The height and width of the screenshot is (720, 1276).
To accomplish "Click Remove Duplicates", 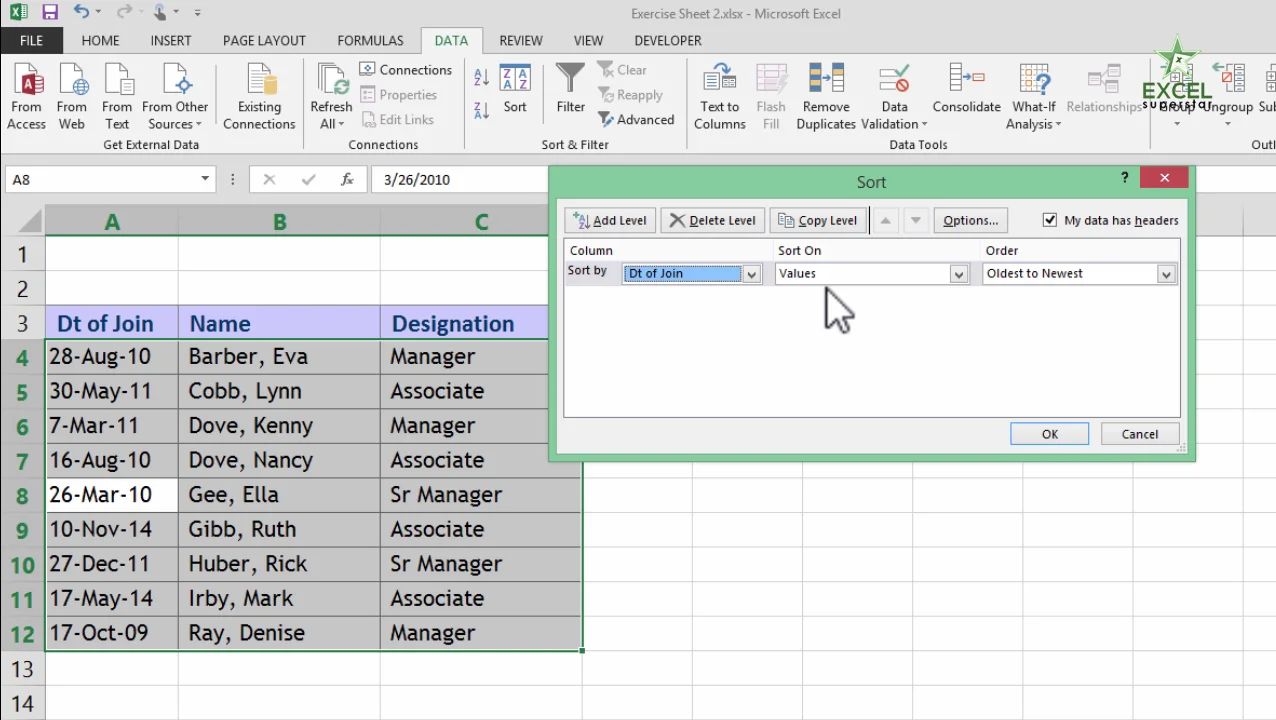I will 826,97.
